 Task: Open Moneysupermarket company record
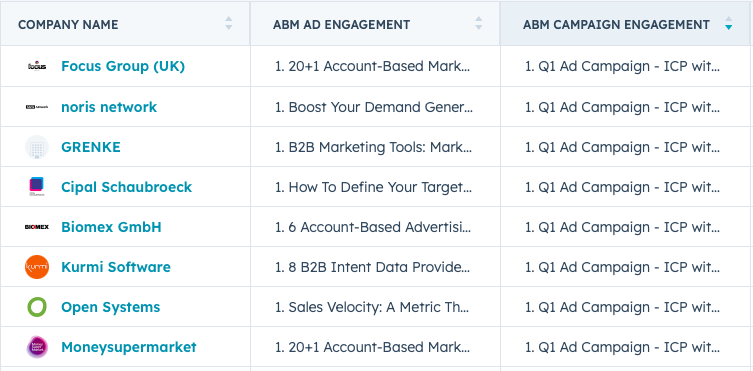(x=129, y=347)
